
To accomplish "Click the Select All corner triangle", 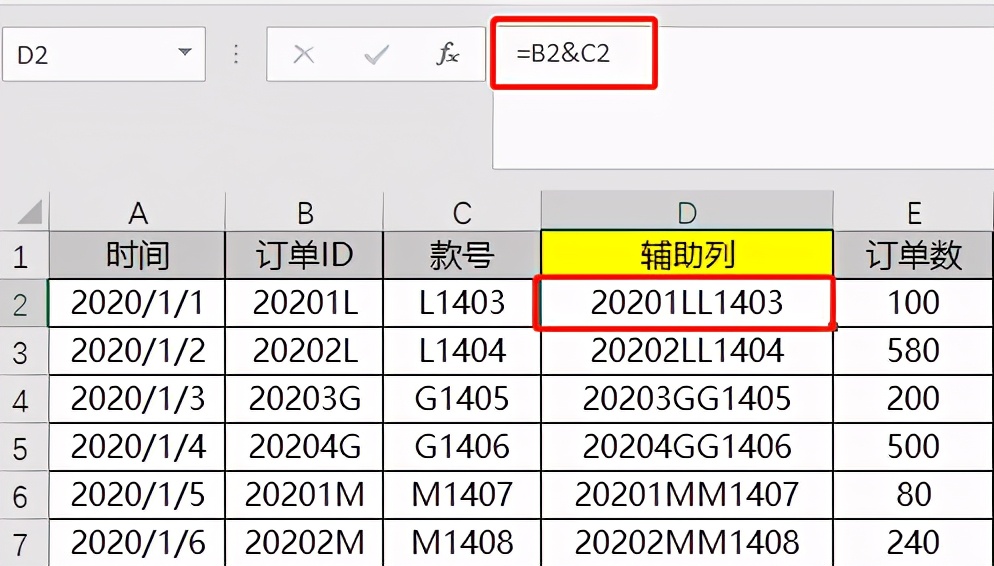I will [x=30, y=212].
